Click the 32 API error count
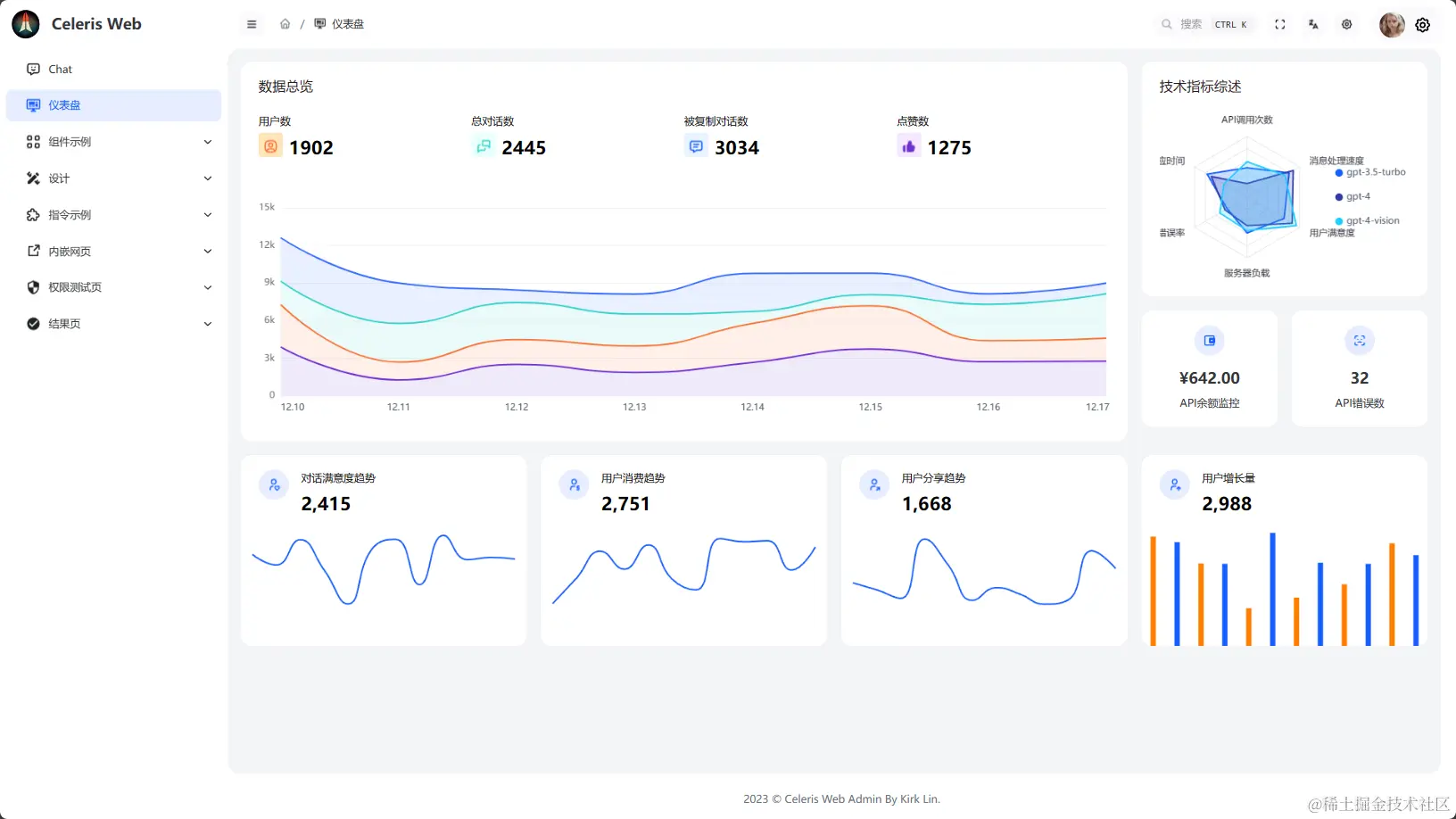 [1360, 378]
